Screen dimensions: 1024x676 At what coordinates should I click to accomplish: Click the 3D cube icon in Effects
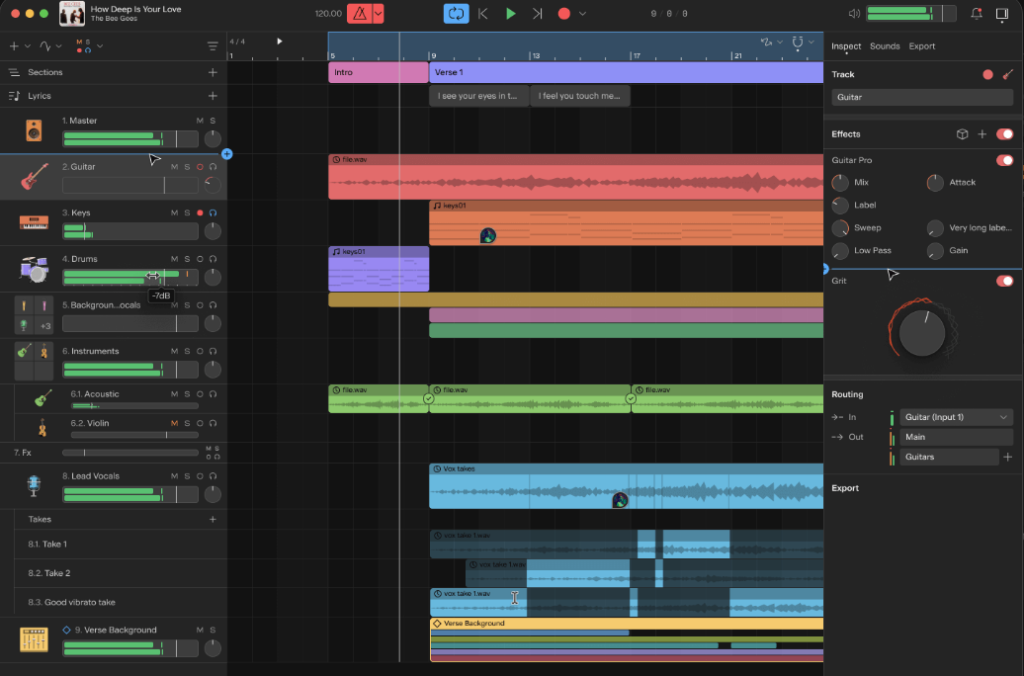(x=962, y=134)
